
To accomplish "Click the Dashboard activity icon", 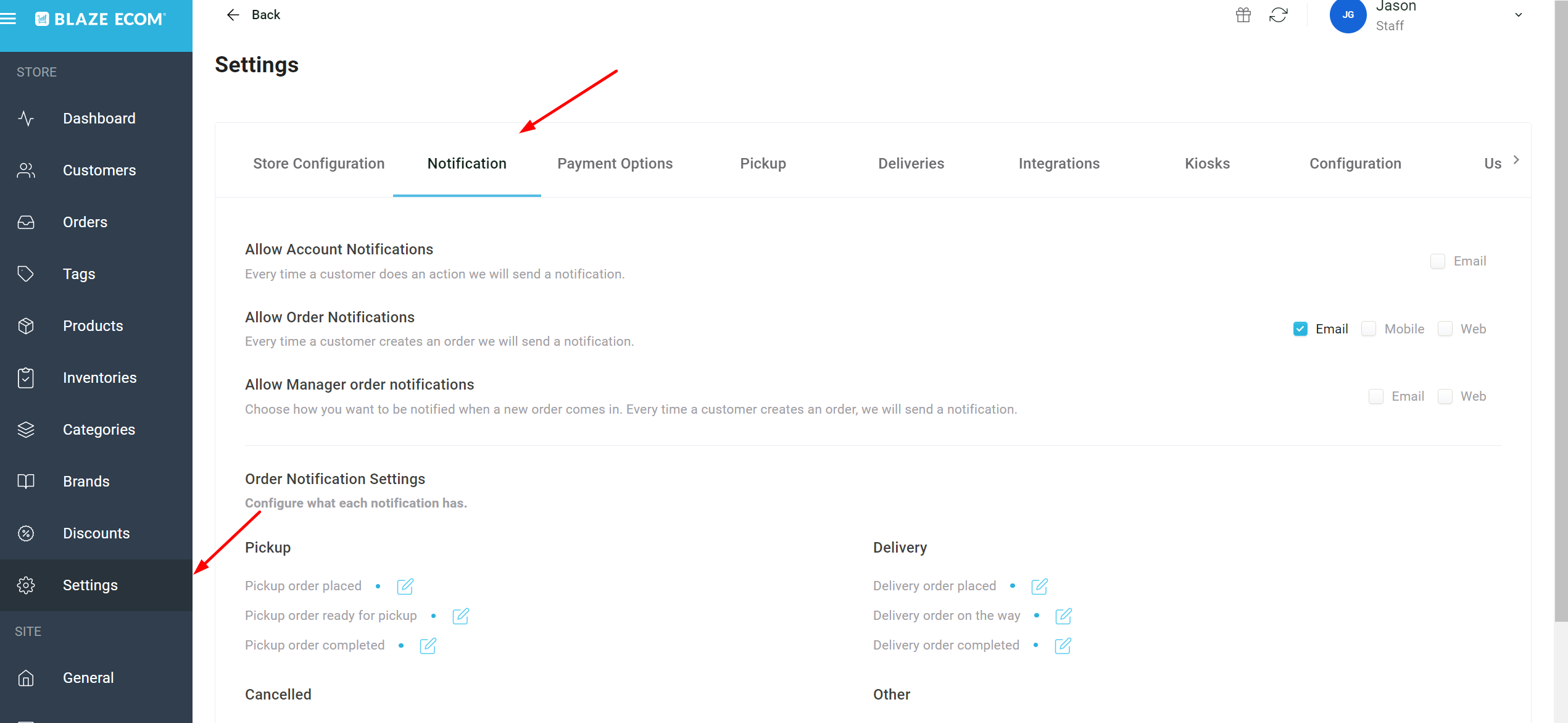I will [26, 119].
